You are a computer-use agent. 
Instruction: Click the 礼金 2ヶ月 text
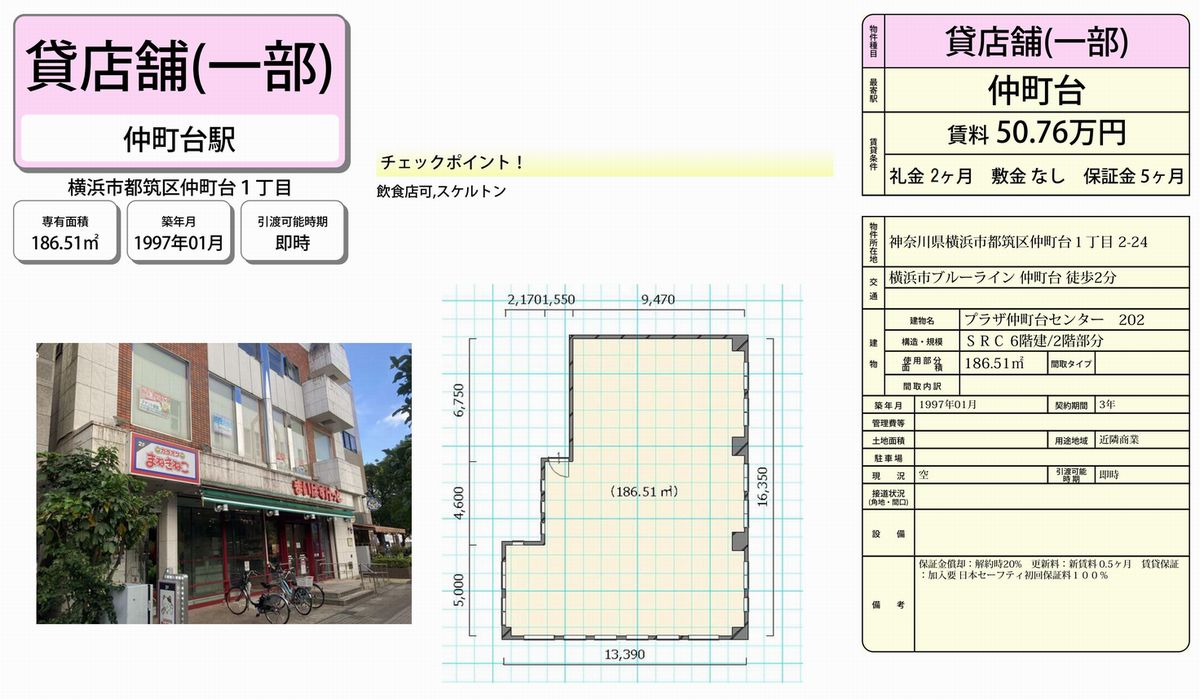931,177
